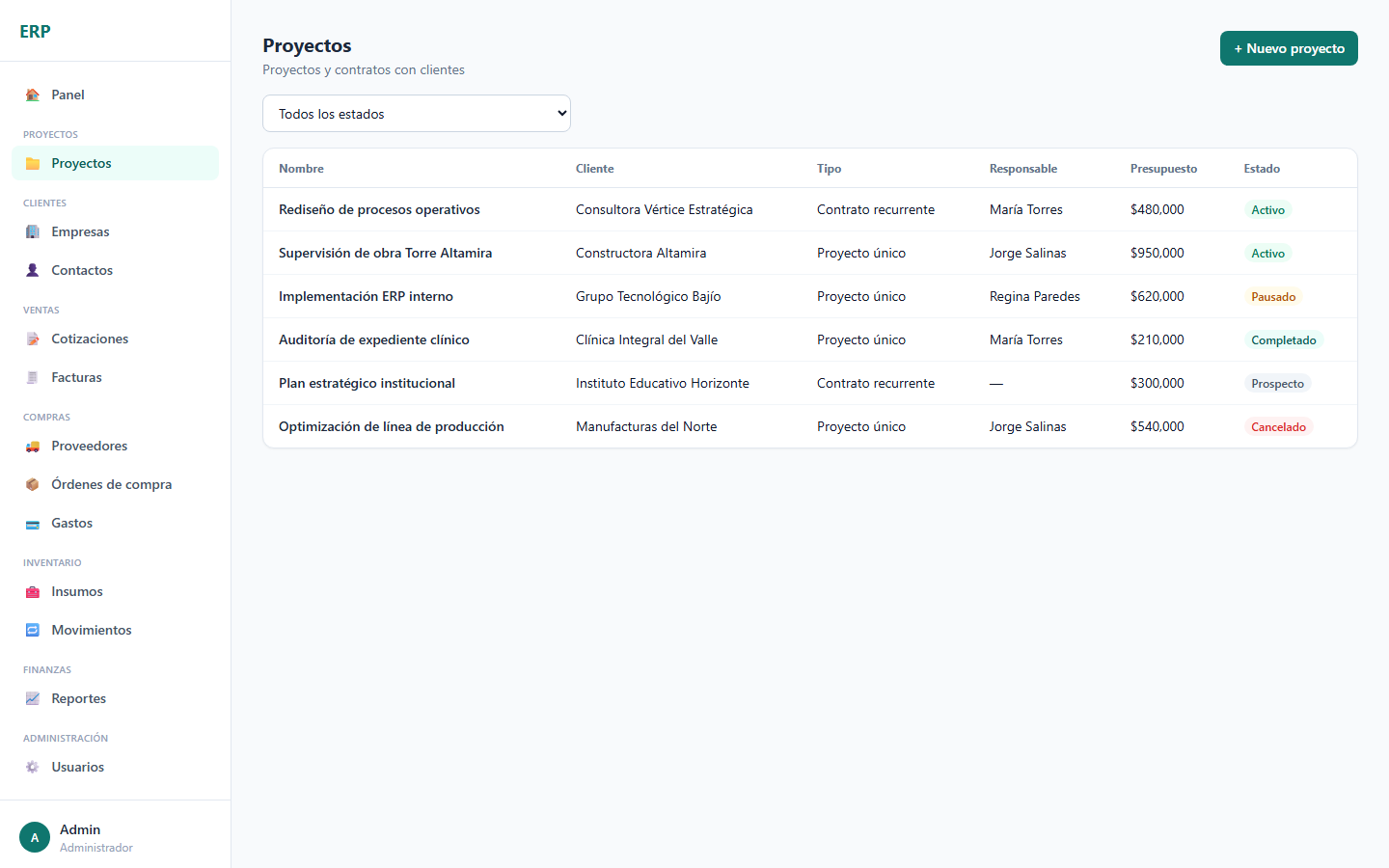The image size is (1389, 868).
Task: Expand the Todos los estados dropdown
Action: click(417, 114)
